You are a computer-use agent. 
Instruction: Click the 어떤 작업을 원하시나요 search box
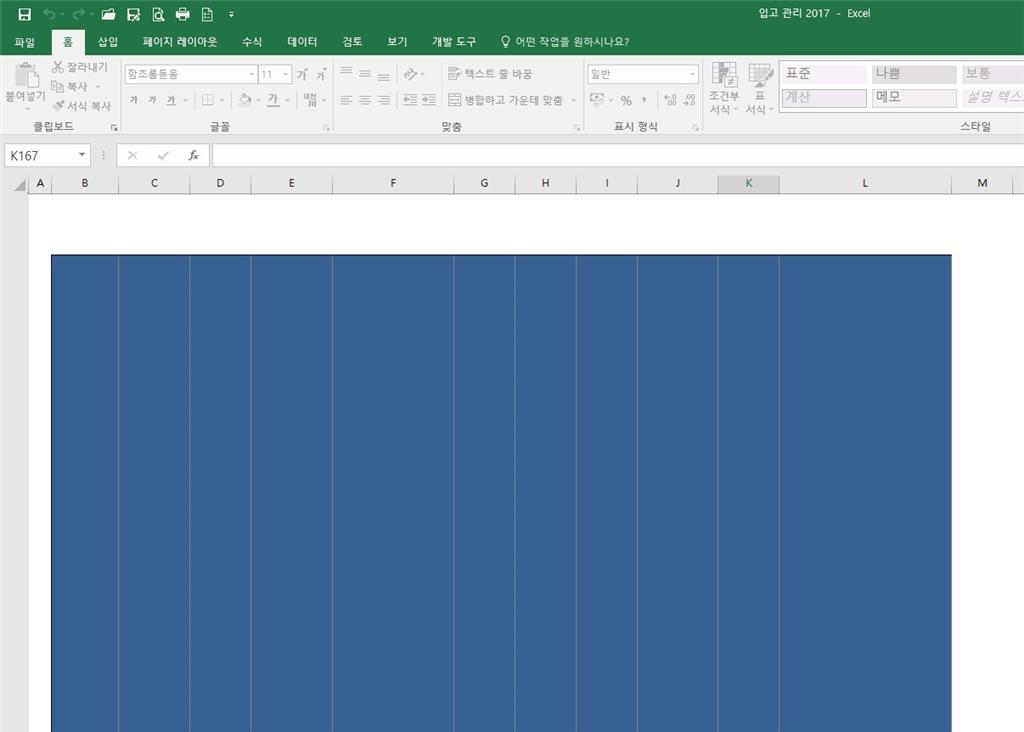(565, 42)
